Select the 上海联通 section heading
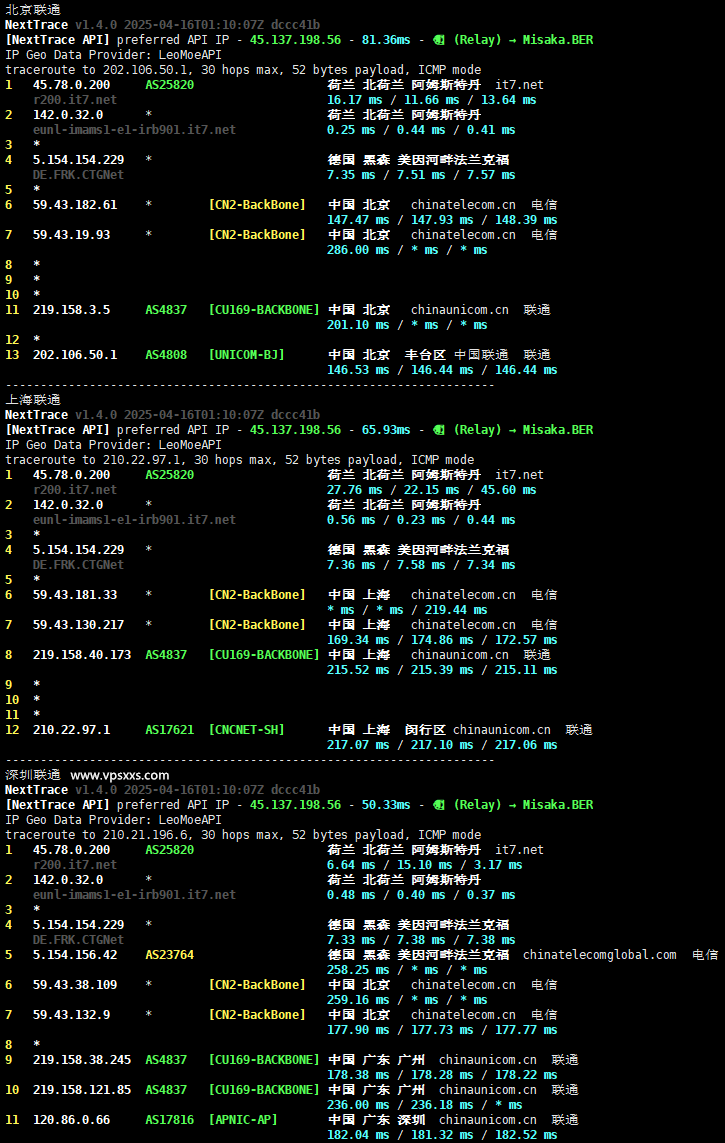The width and height of the screenshot is (725, 1143). point(33,399)
